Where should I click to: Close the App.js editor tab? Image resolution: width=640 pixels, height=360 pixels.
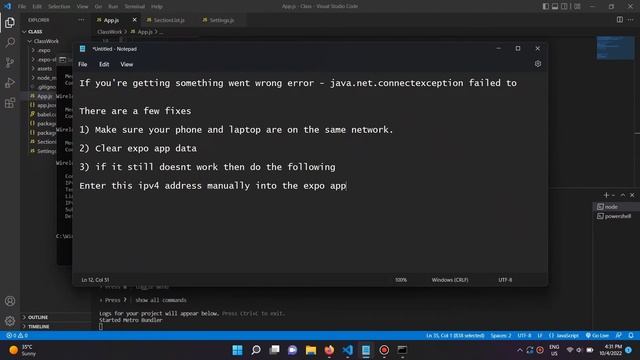(x=134, y=20)
